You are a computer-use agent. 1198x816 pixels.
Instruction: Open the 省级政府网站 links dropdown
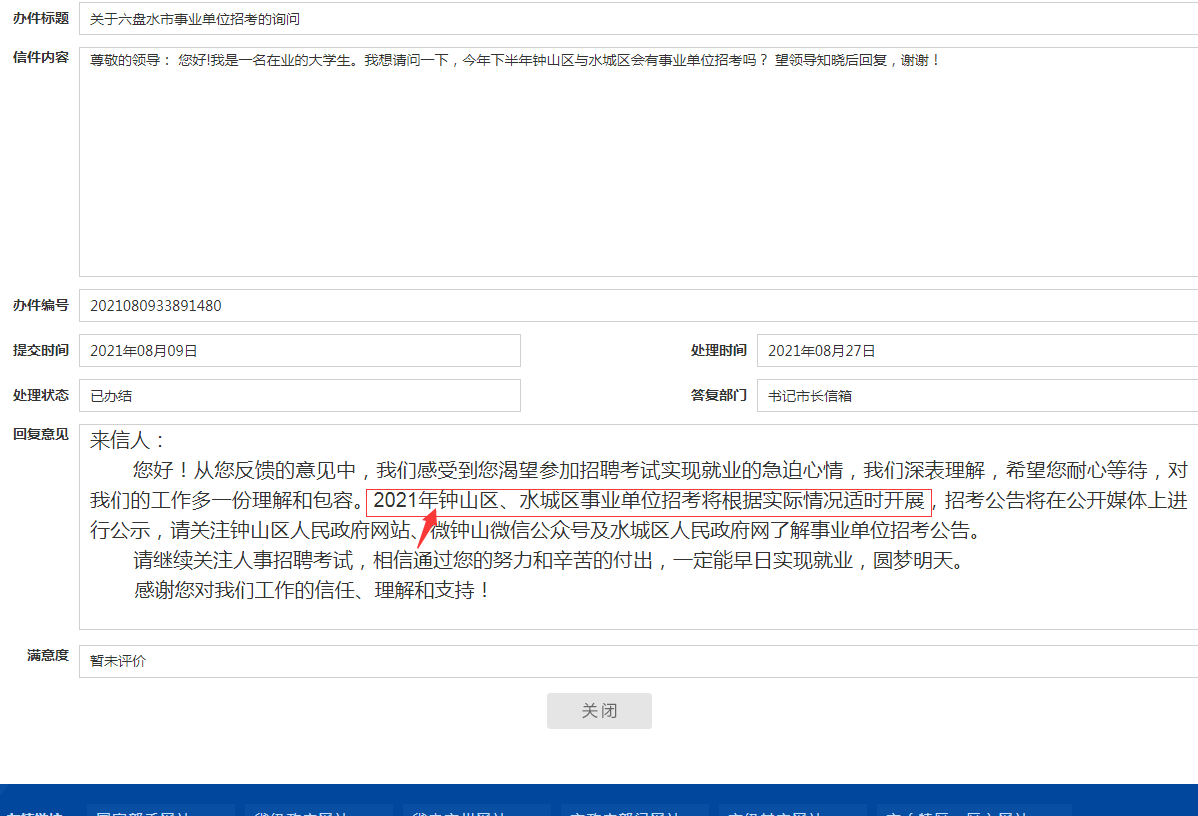pyautogui.click(x=318, y=811)
